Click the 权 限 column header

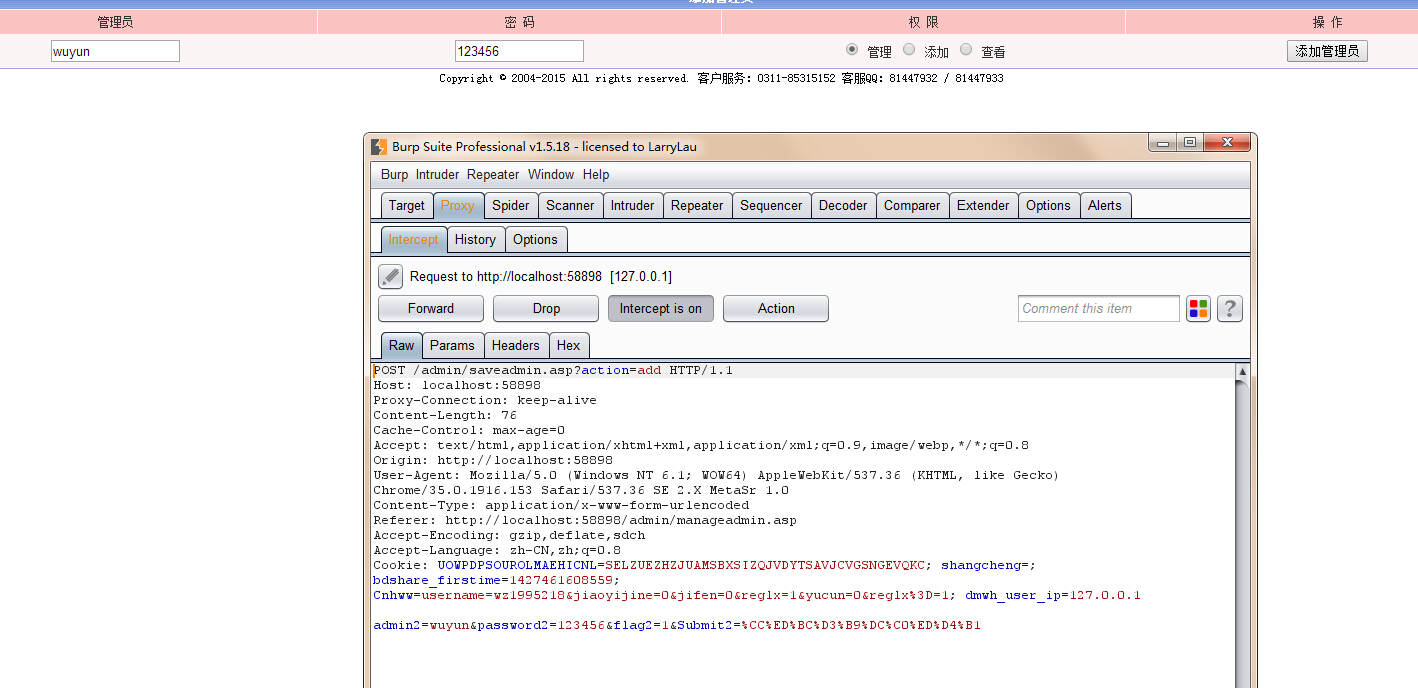point(923,22)
